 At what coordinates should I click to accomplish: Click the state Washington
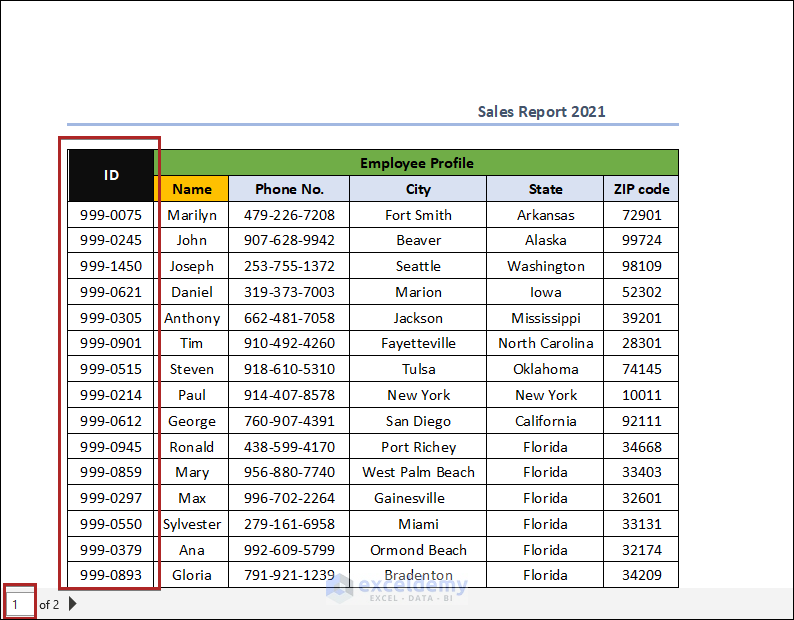(x=545, y=266)
